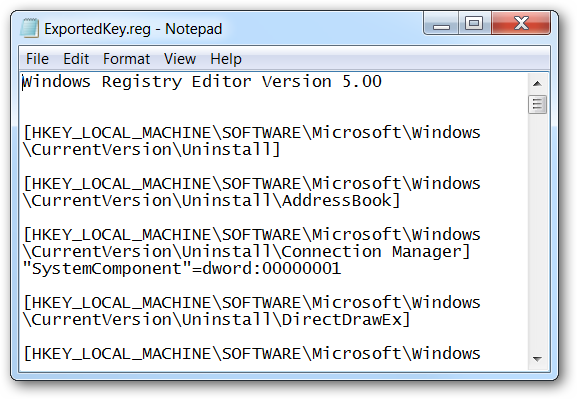This screenshot has height=399, width=577.
Task: Open the View menu
Action: click(x=180, y=59)
